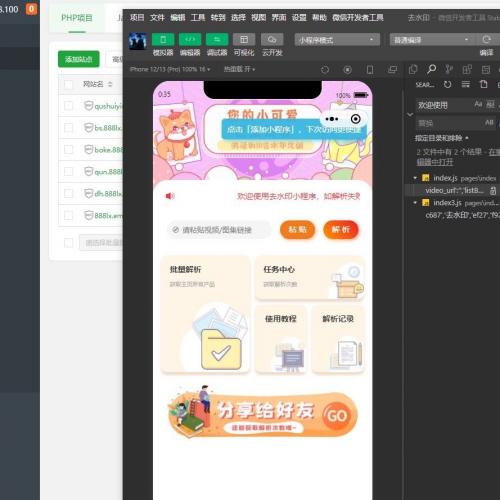
Task: Open new search editor file icon
Action: [483, 84]
